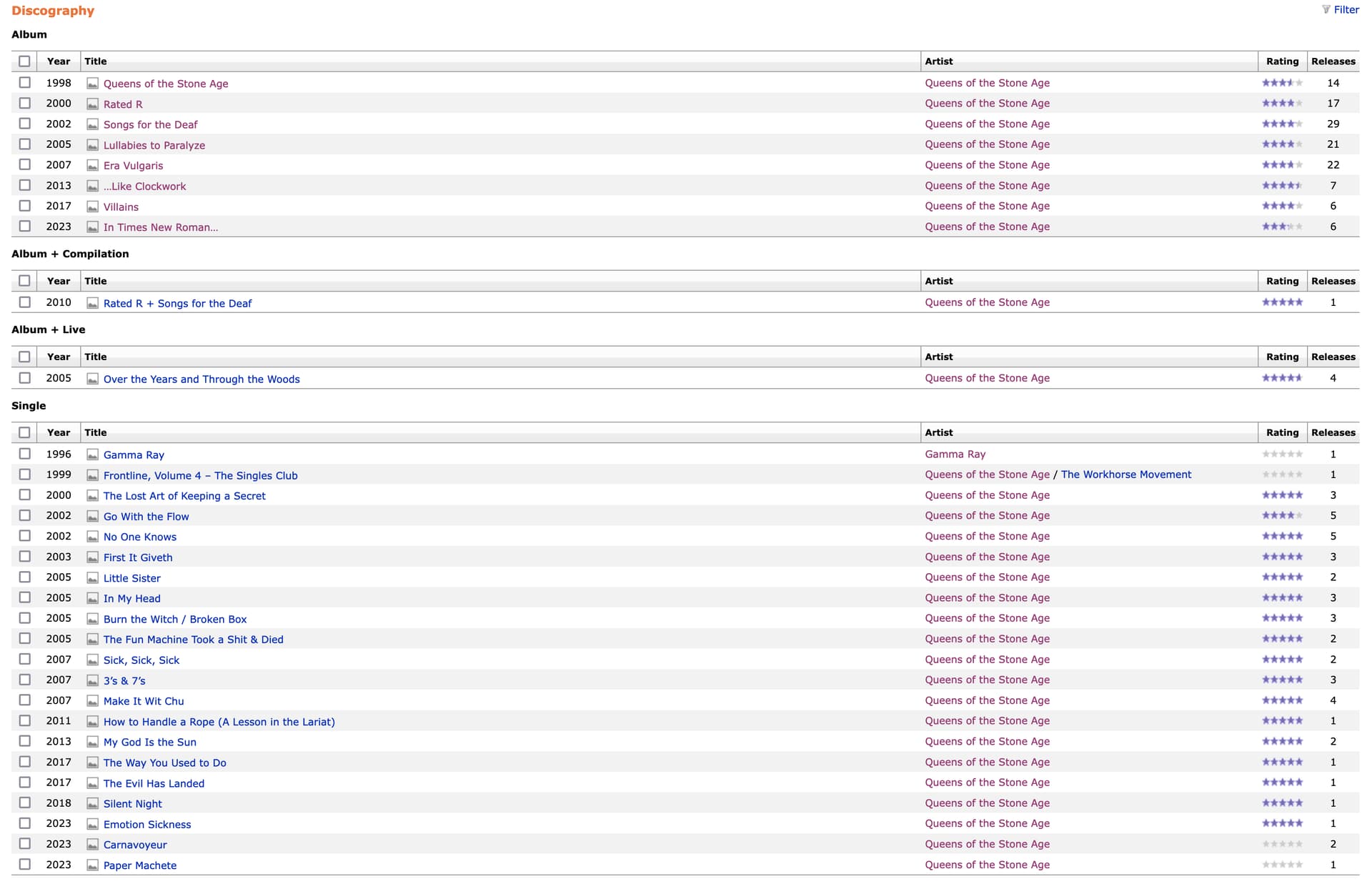The width and height of the screenshot is (1372, 884).
Task: Tick the select-all checkbox in Album table header
Action: (x=24, y=61)
